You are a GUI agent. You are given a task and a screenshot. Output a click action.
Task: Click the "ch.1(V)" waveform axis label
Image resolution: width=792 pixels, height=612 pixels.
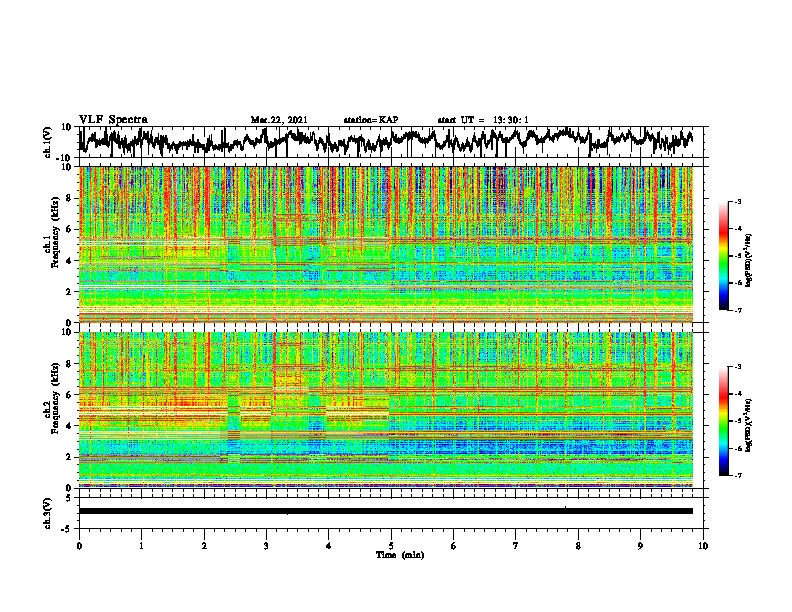point(48,142)
